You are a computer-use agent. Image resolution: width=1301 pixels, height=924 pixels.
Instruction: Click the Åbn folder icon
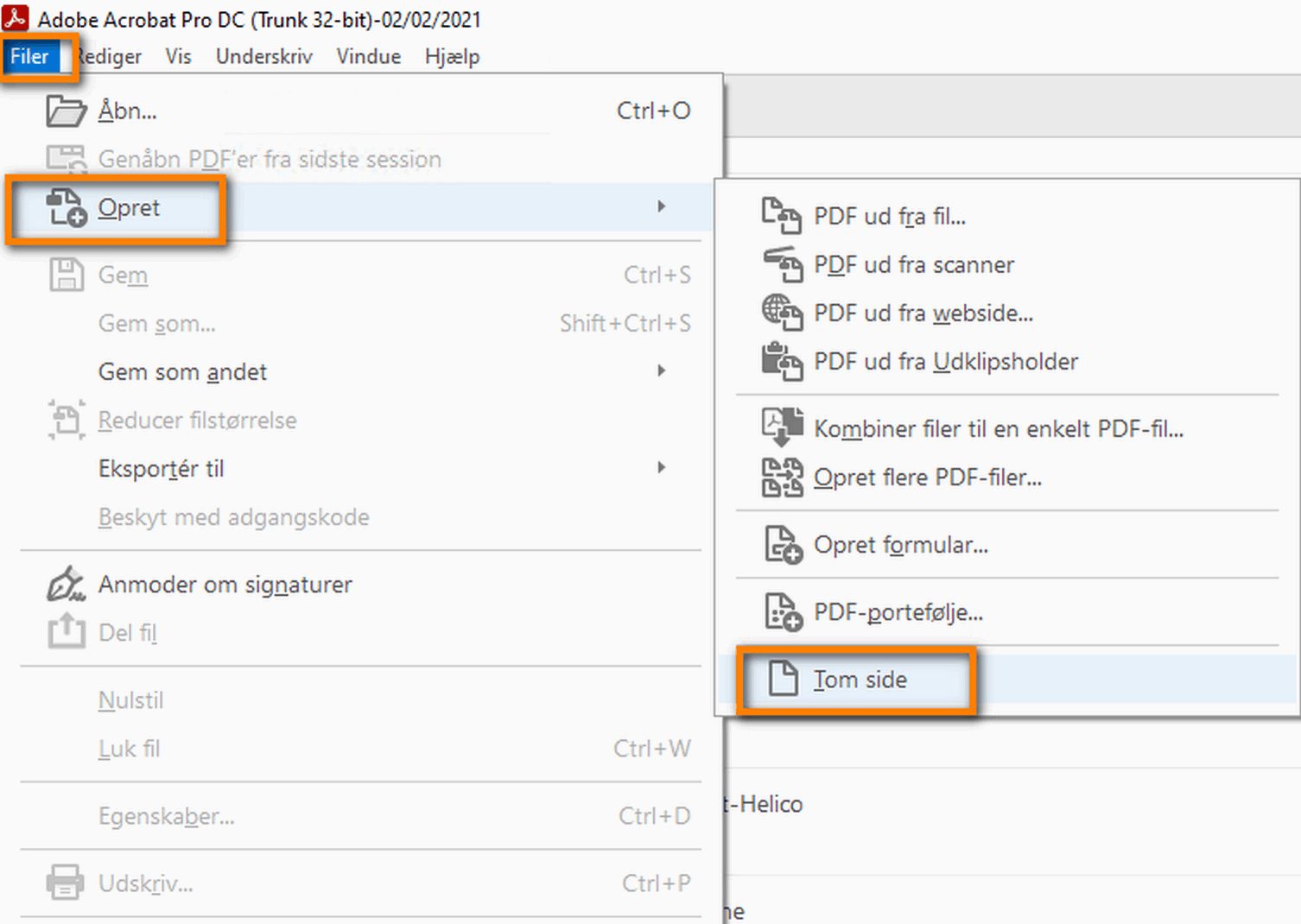(66, 111)
